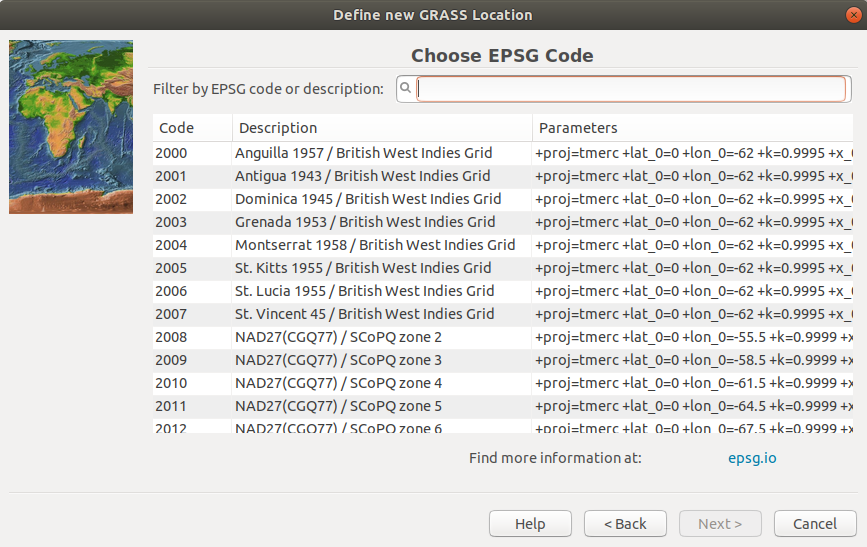Select St. Kitts 1955 / British West Indies Grid
Screen dimensions: 867x547
382,268
